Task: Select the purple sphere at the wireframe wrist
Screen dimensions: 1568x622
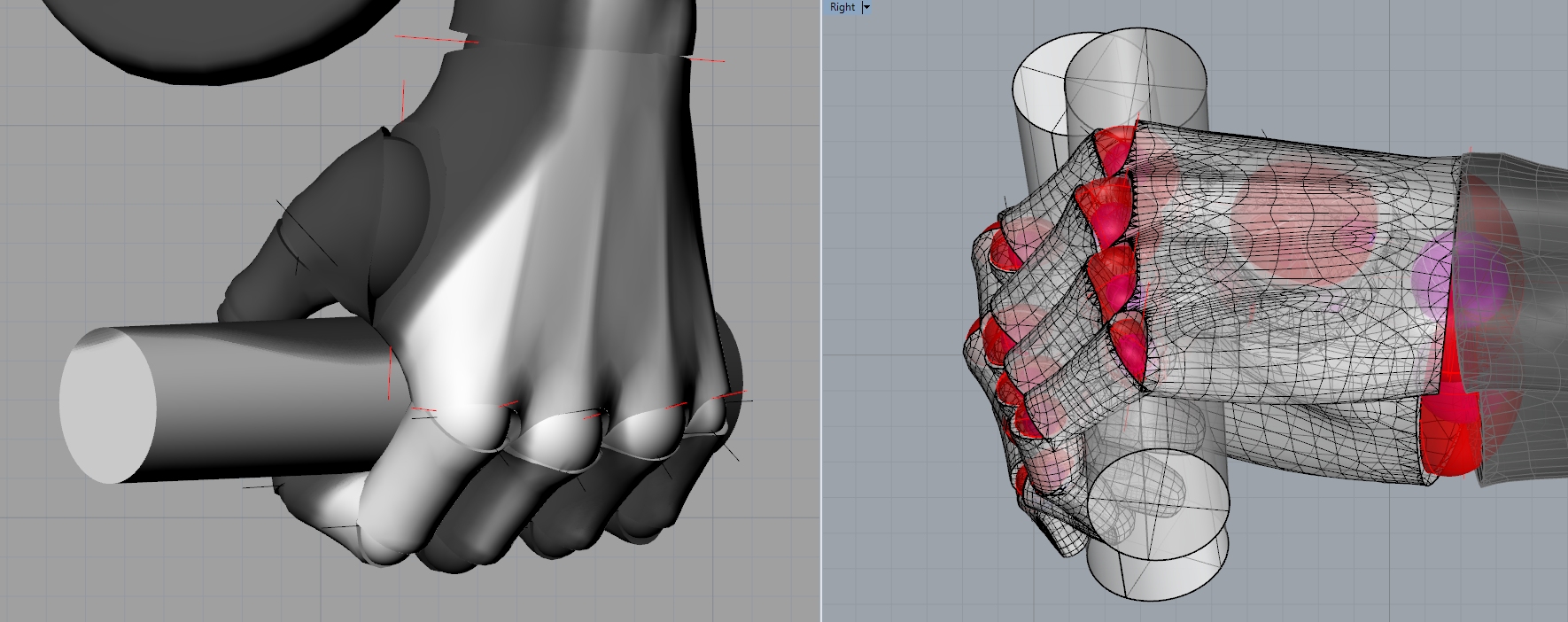Action: tap(1462, 277)
